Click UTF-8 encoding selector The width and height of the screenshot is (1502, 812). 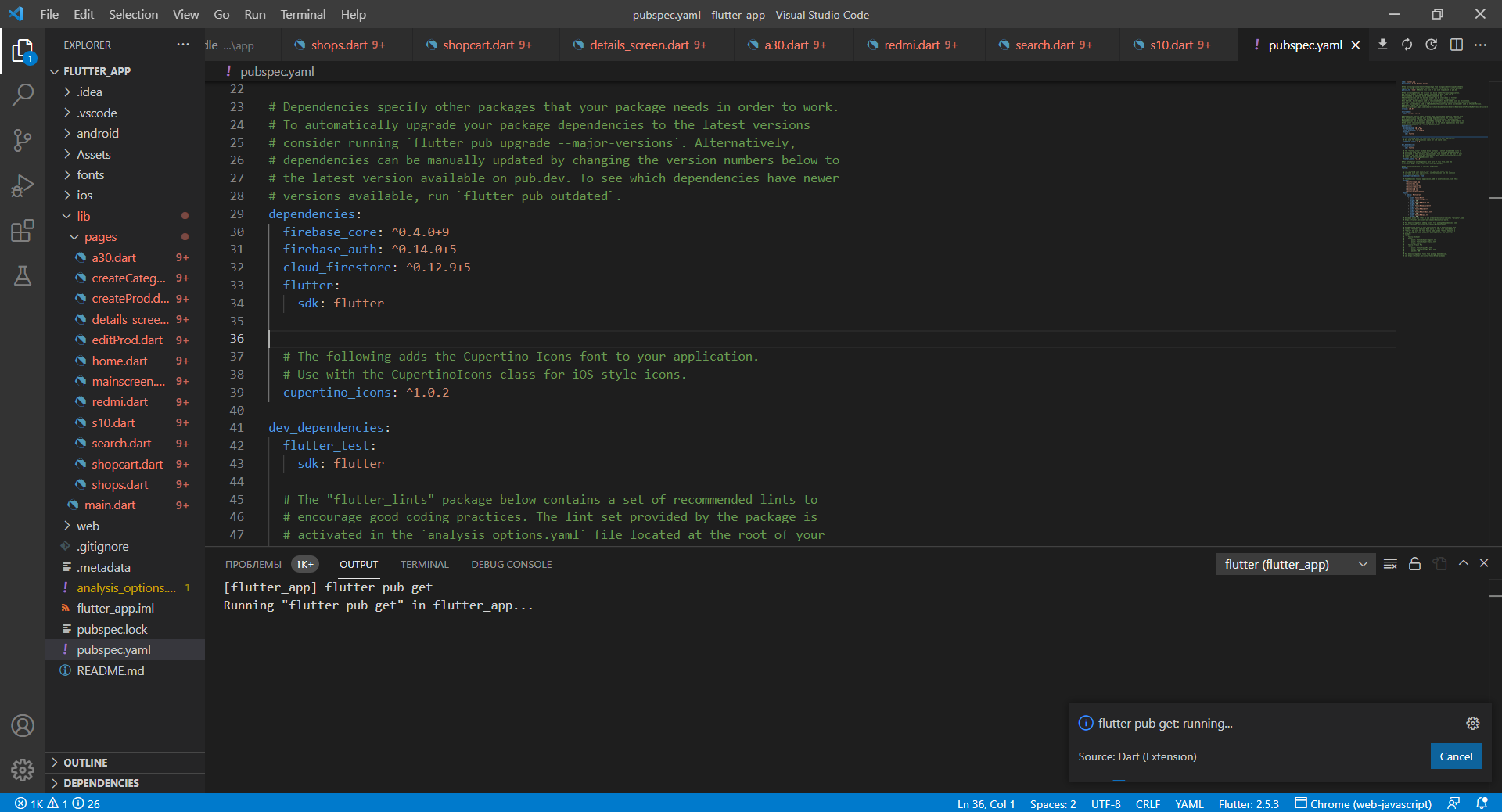click(1105, 803)
